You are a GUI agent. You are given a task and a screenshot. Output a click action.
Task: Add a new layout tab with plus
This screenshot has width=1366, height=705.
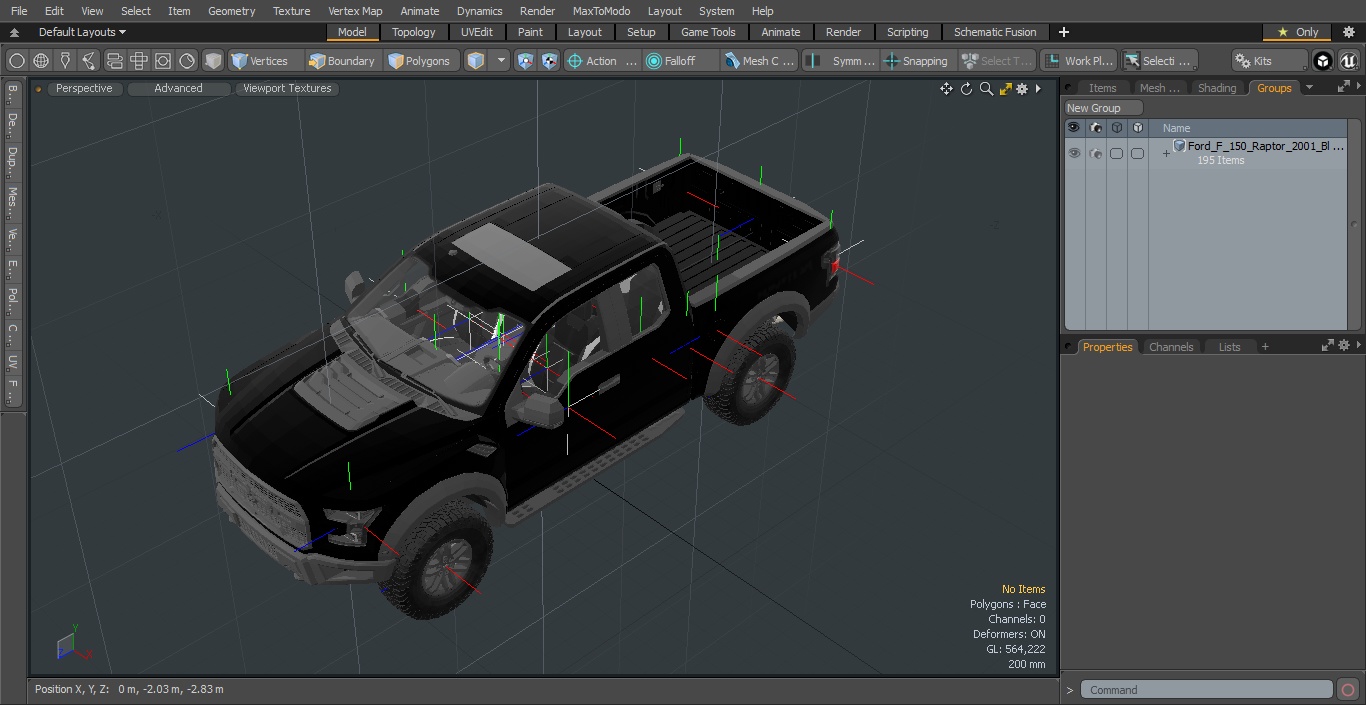click(1063, 32)
